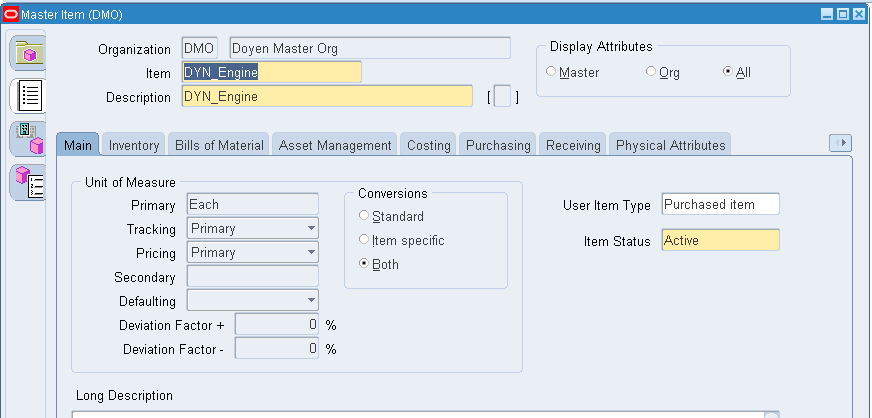Open the Tracking dropdown
872x418 pixels.
253,228
